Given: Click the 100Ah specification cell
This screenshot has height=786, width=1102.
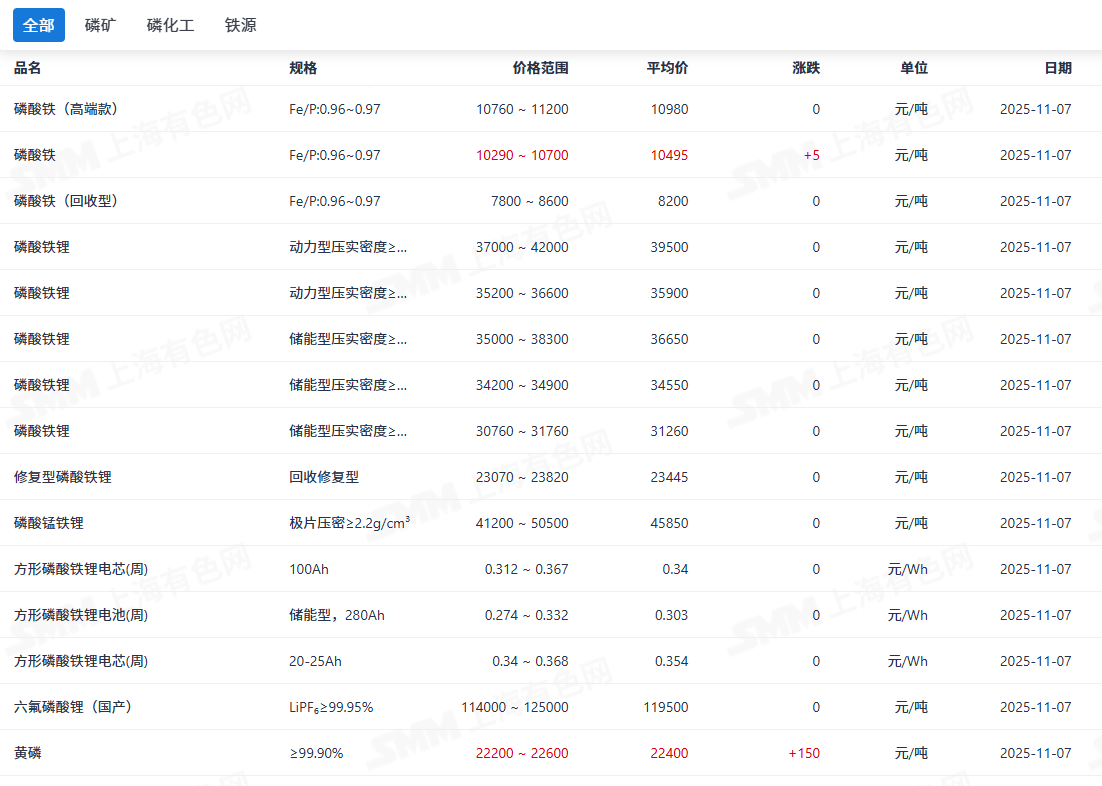Looking at the screenshot, I should tap(309, 569).
